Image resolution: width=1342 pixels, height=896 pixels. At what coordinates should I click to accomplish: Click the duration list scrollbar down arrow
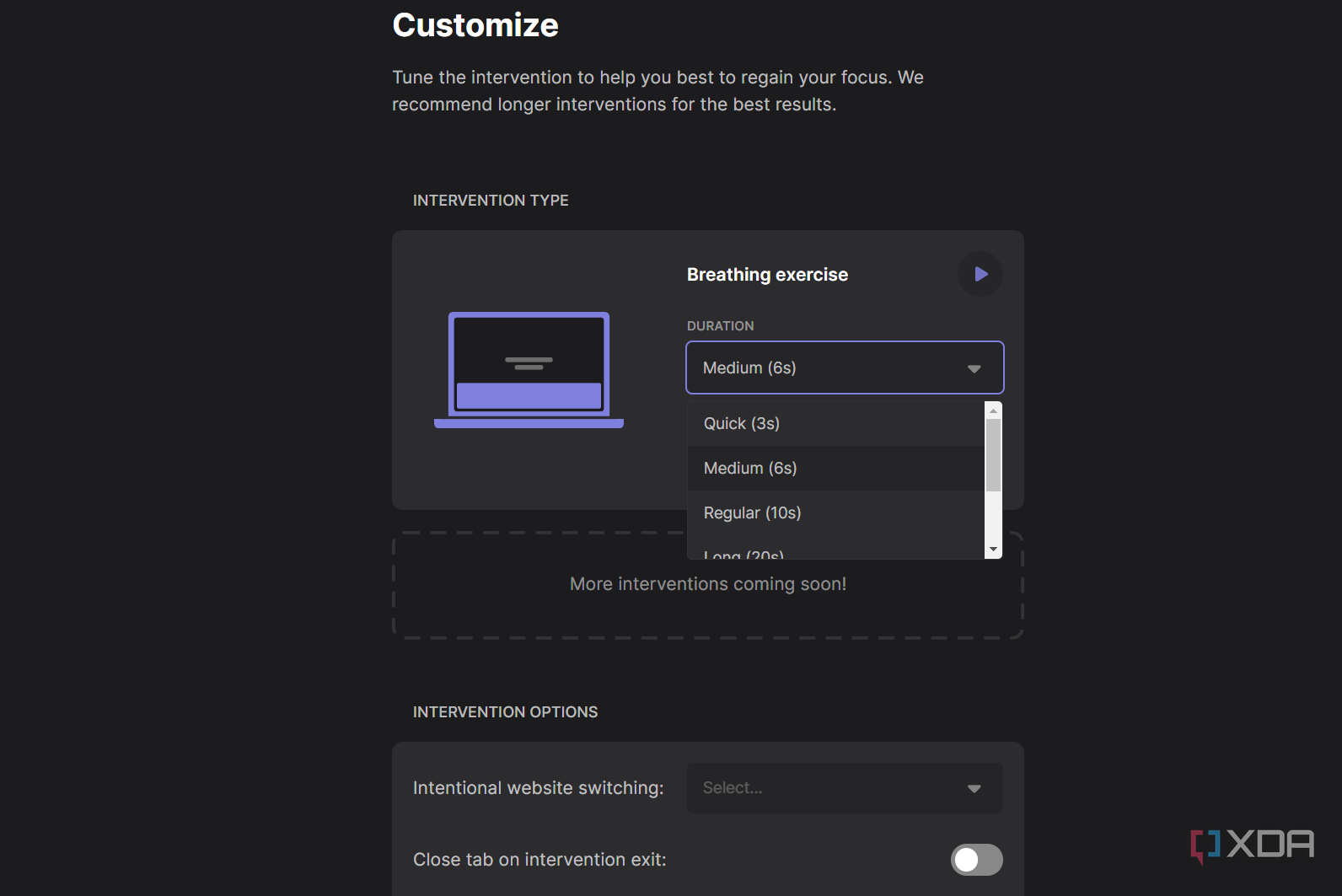coord(993,550)
